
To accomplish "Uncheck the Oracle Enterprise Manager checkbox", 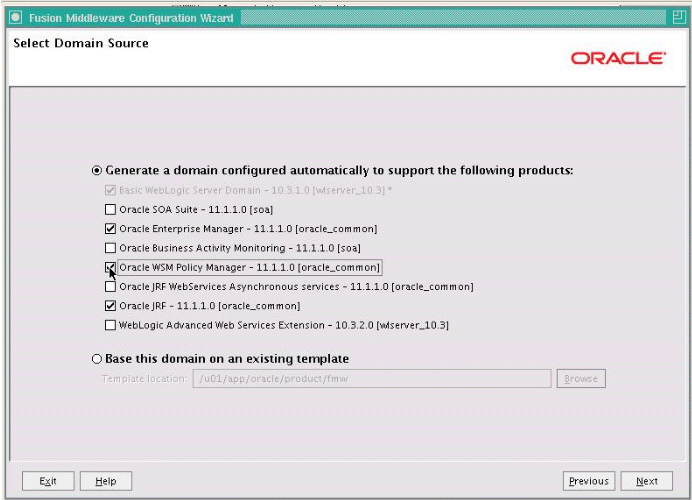I will click(110, 229).
